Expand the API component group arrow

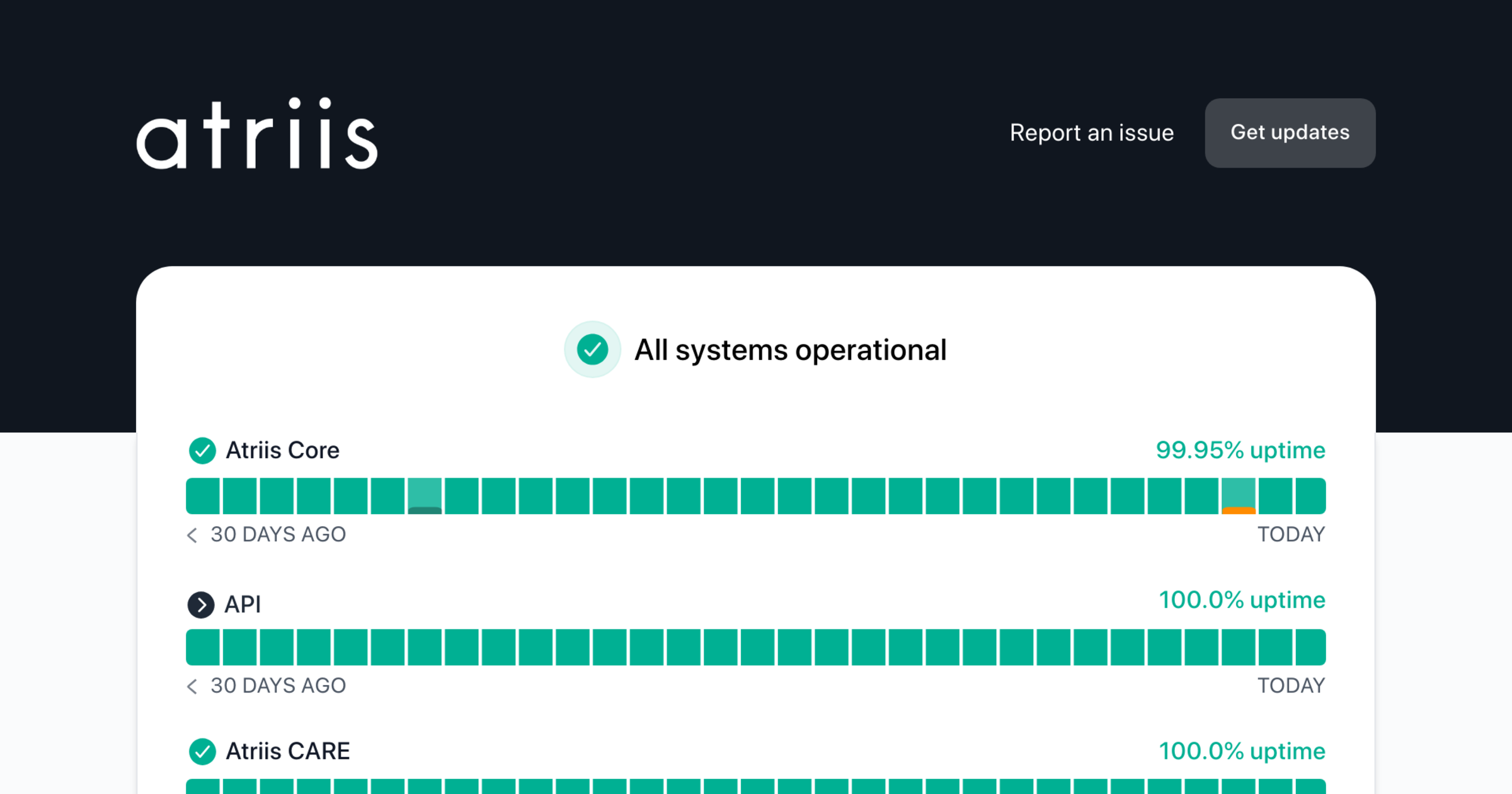(201, 605)
